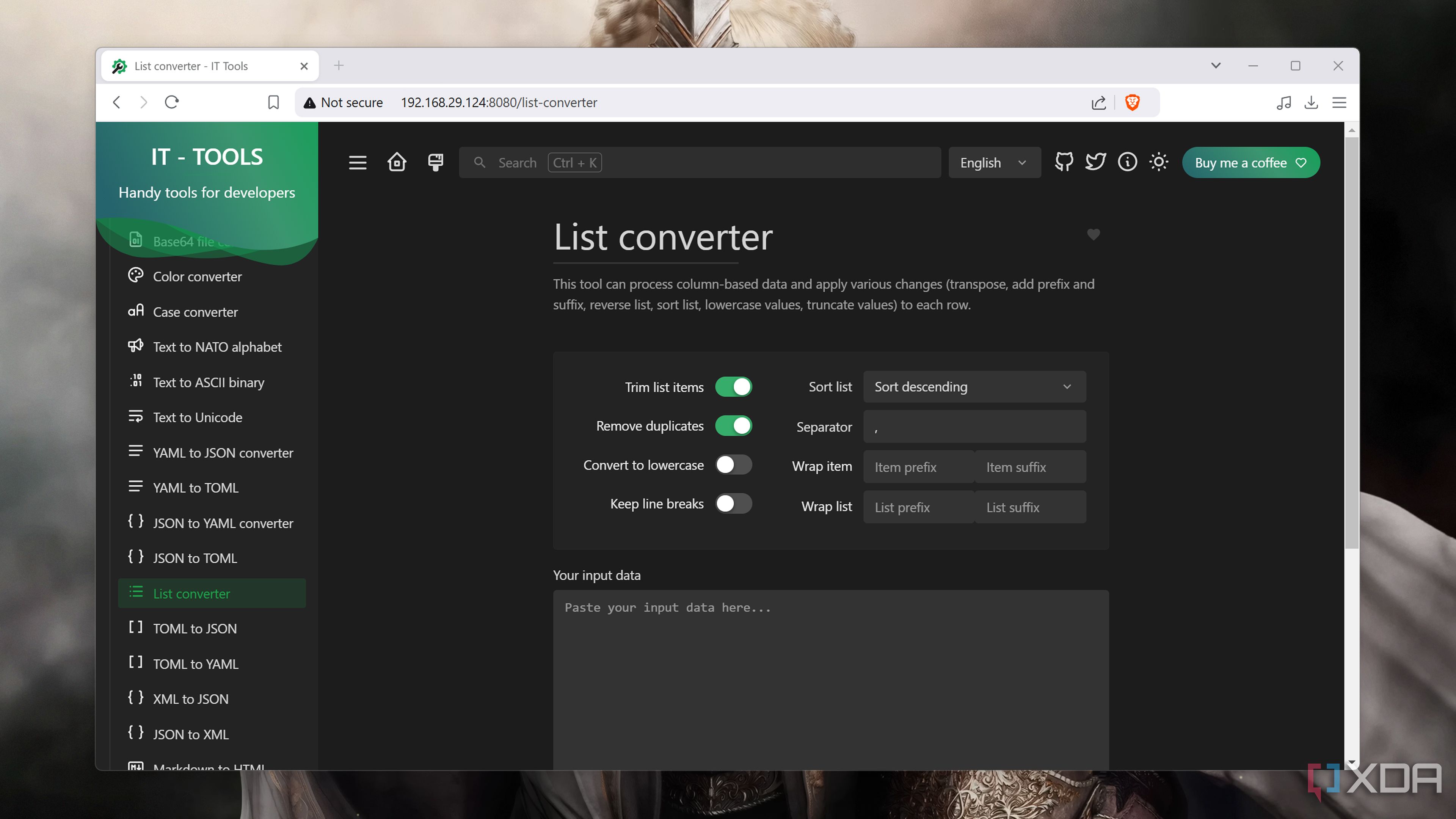Screen dimensions: 1456x819
Task: Open the hamburger menu to collapse sidebar
Action: (358, 162)
